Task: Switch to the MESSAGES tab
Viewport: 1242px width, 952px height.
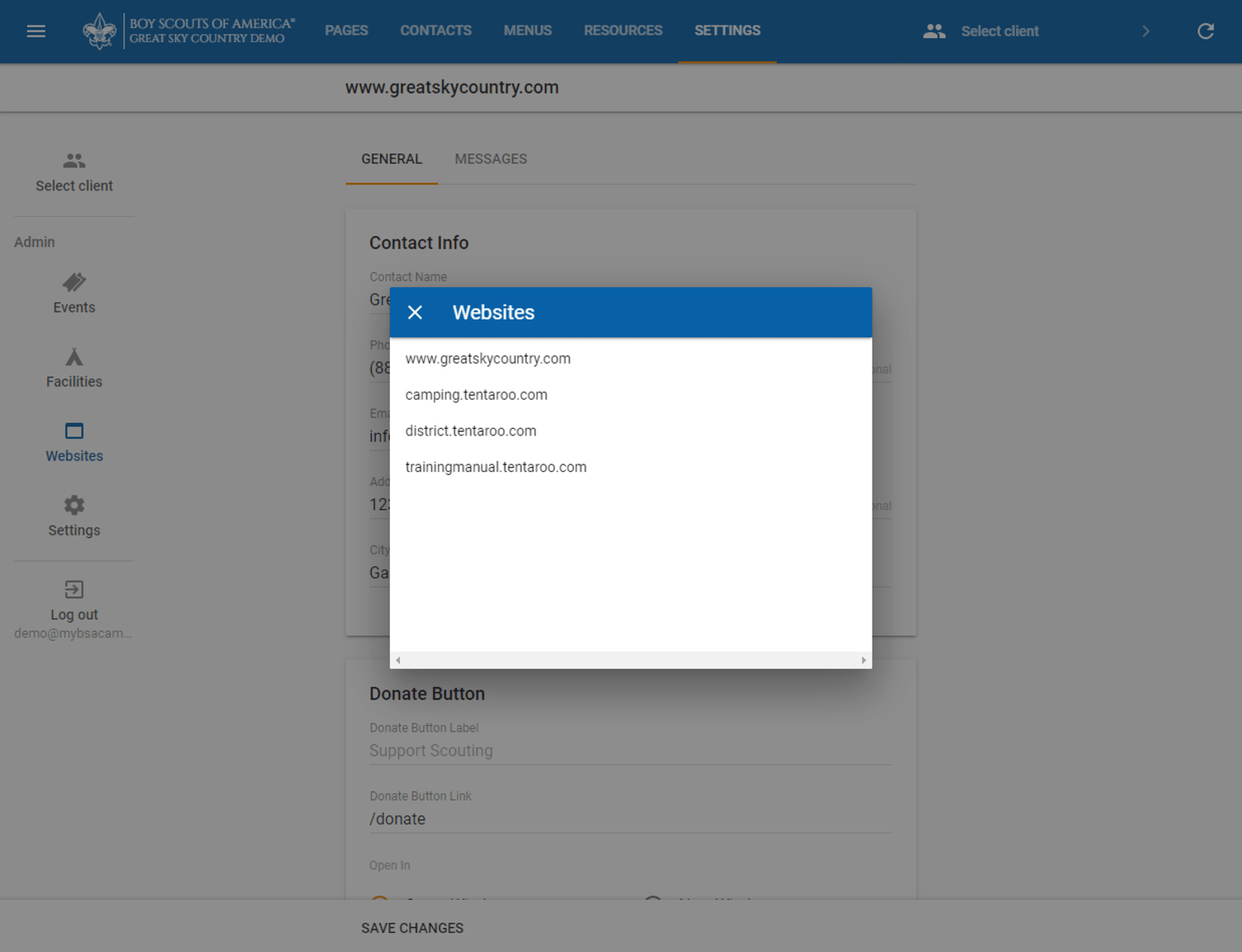Action: [x=491, y=159]
